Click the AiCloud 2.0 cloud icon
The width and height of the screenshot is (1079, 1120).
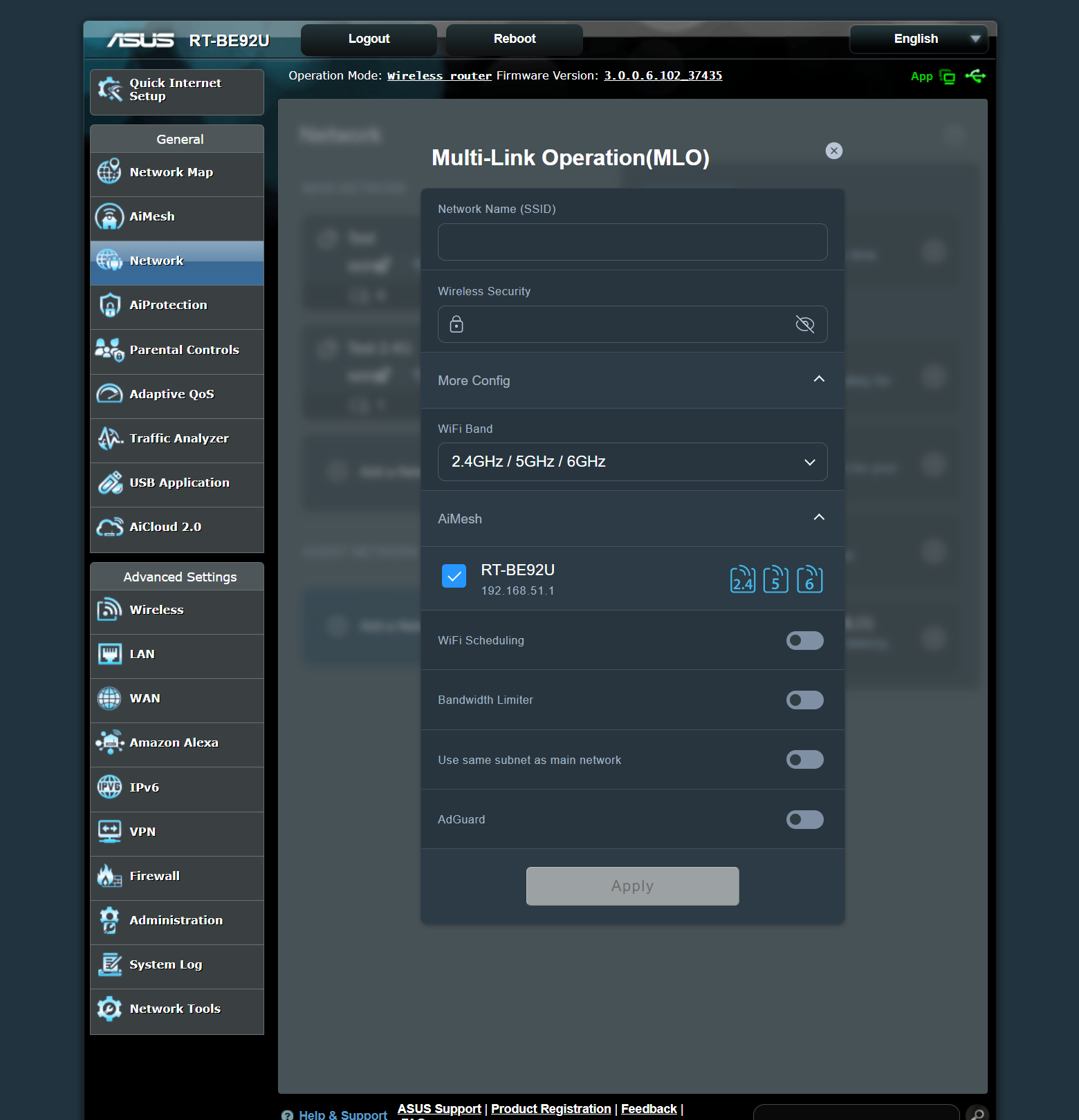click(x=109, y=527)
